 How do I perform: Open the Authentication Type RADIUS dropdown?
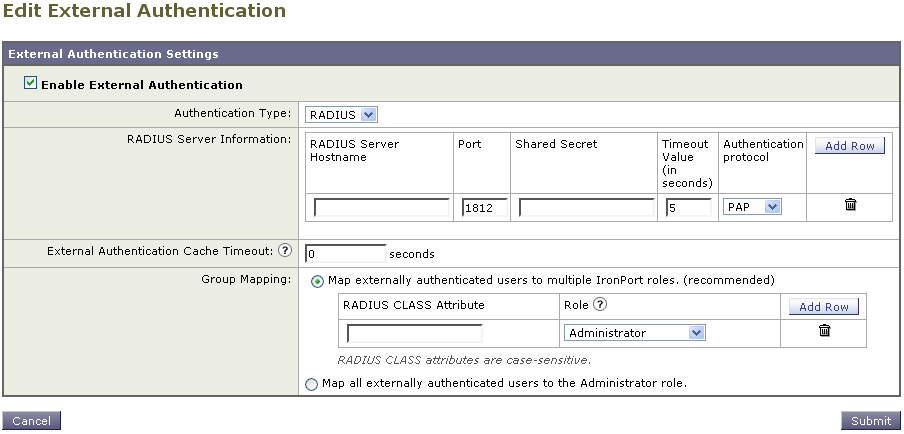341,115
